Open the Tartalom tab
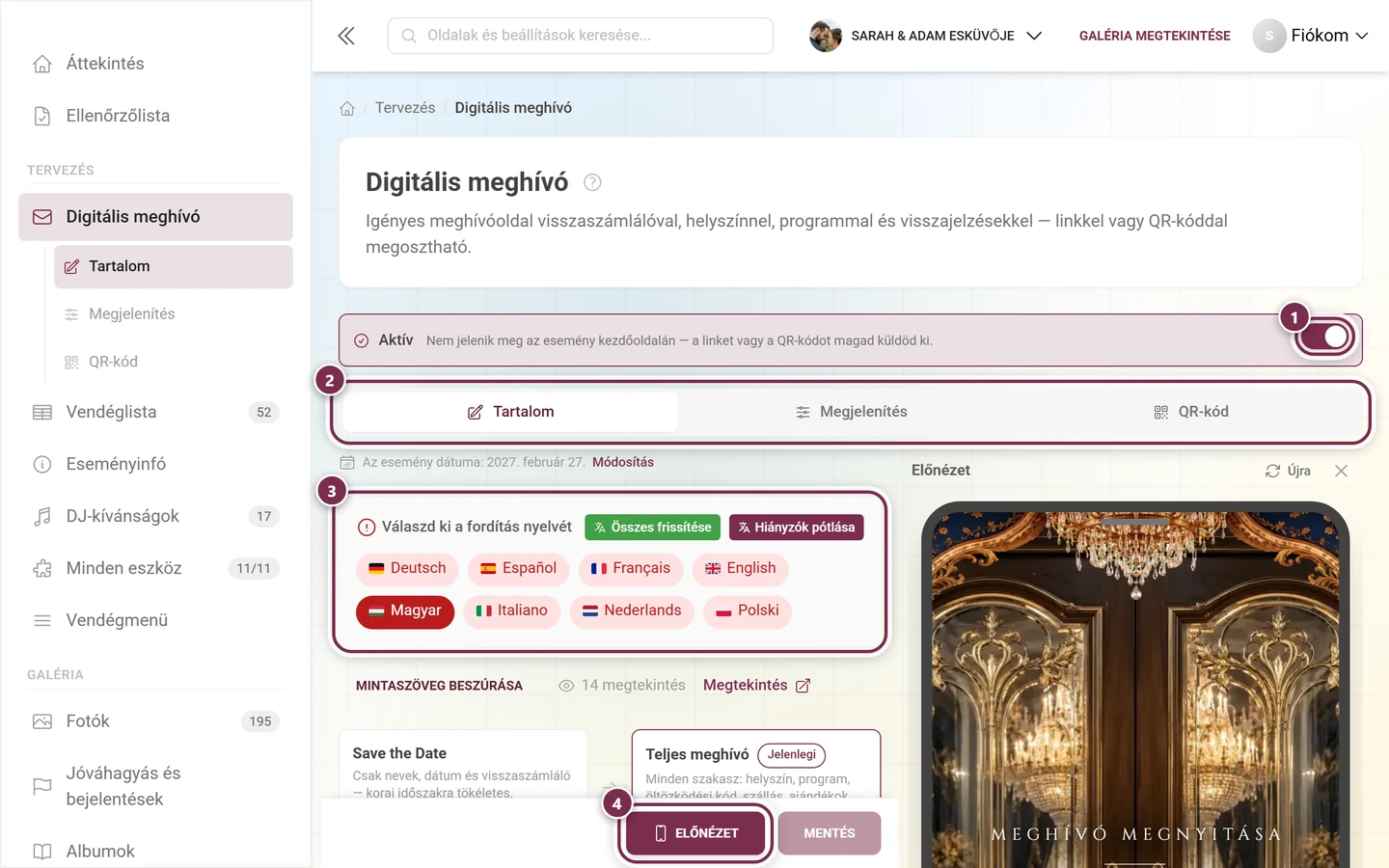 [510, 412]
